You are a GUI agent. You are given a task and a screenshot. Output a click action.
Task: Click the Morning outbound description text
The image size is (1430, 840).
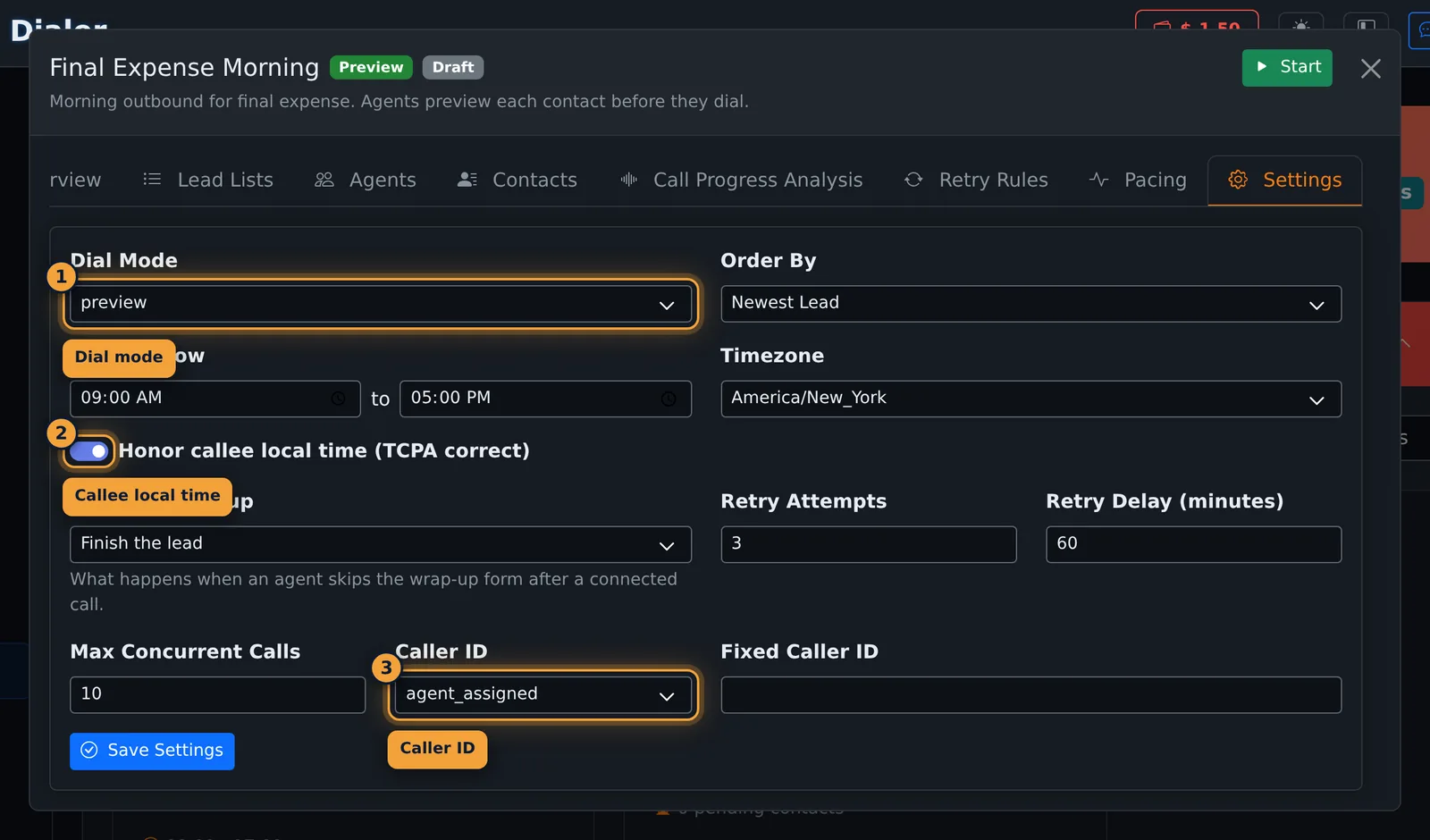[x=399, y=102]
